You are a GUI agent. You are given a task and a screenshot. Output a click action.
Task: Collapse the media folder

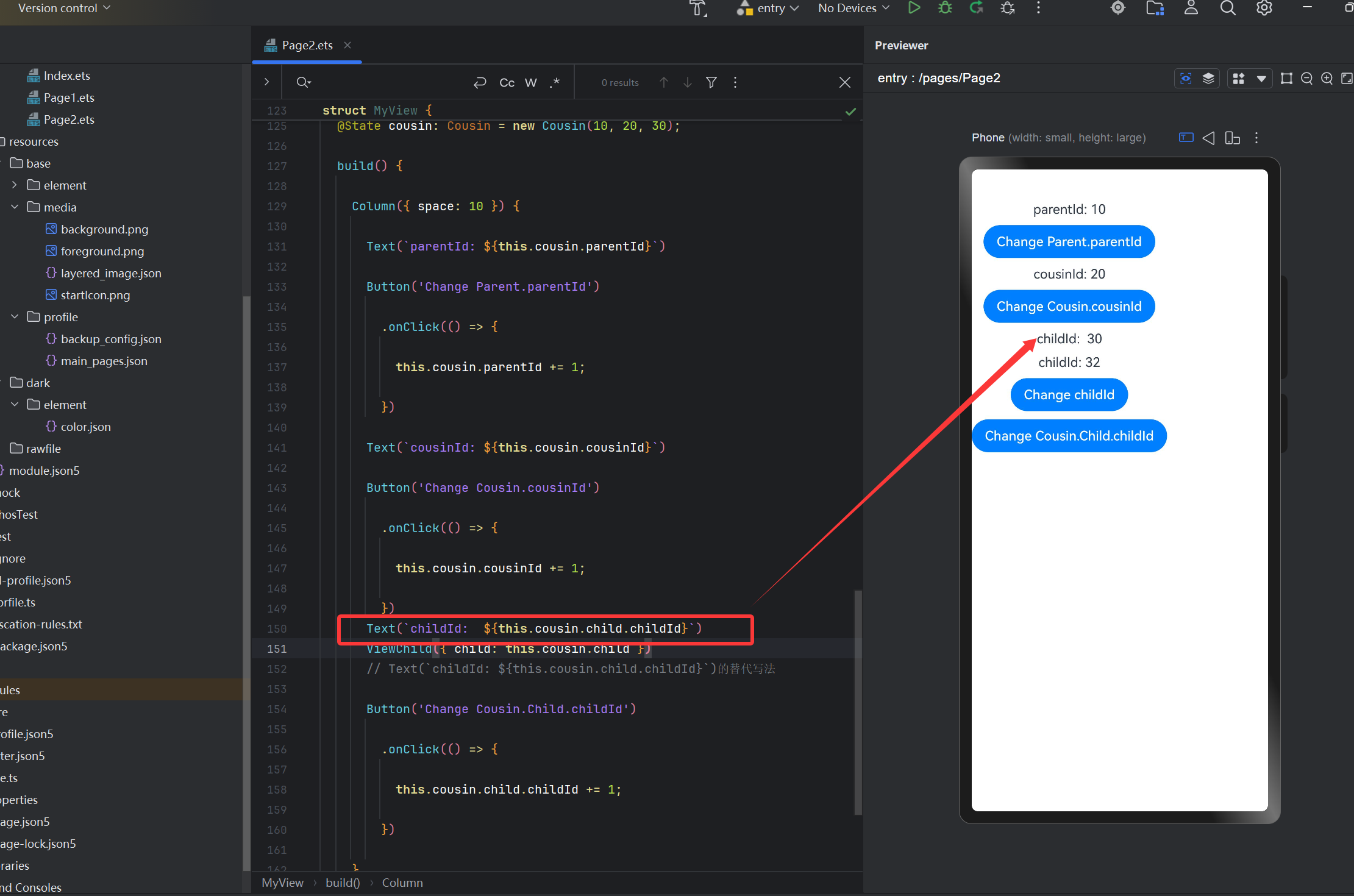point(15,207)
